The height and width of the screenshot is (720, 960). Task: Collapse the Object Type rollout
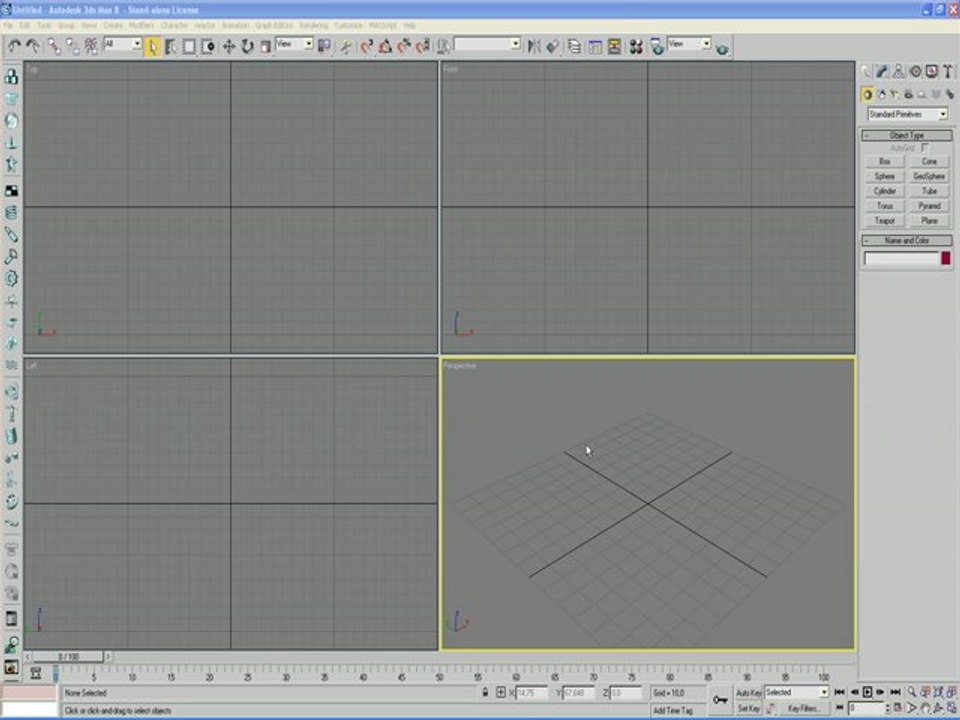click(x=907, y=135)
